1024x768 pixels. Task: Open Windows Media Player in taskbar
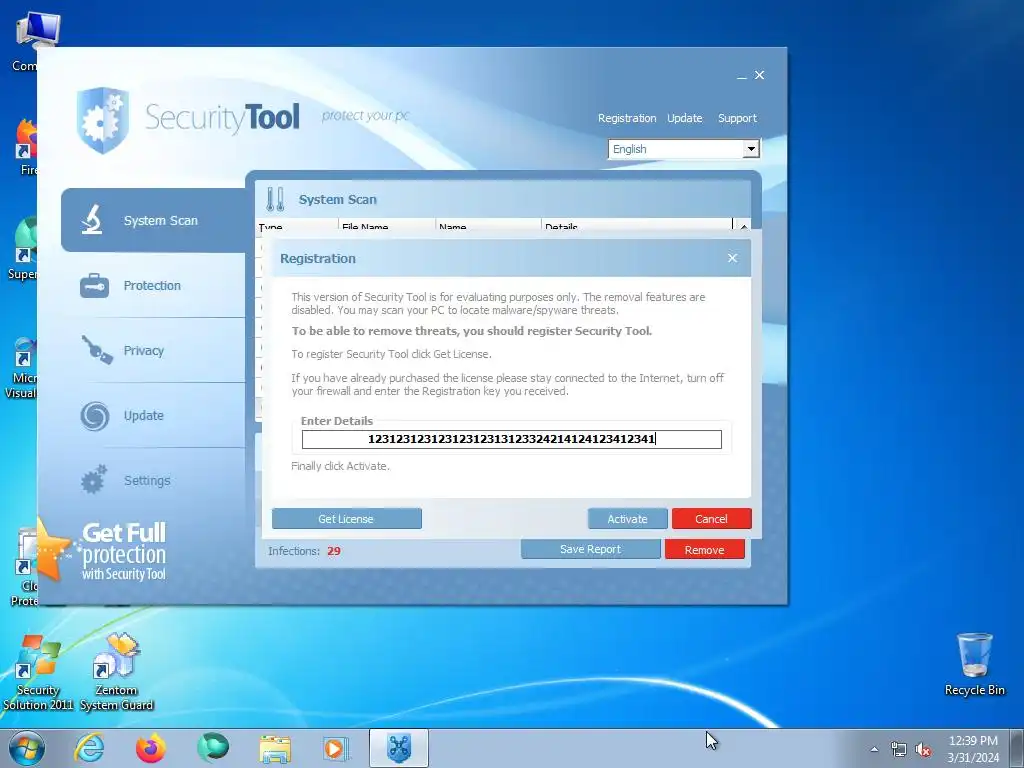click(x=337, y=748)
